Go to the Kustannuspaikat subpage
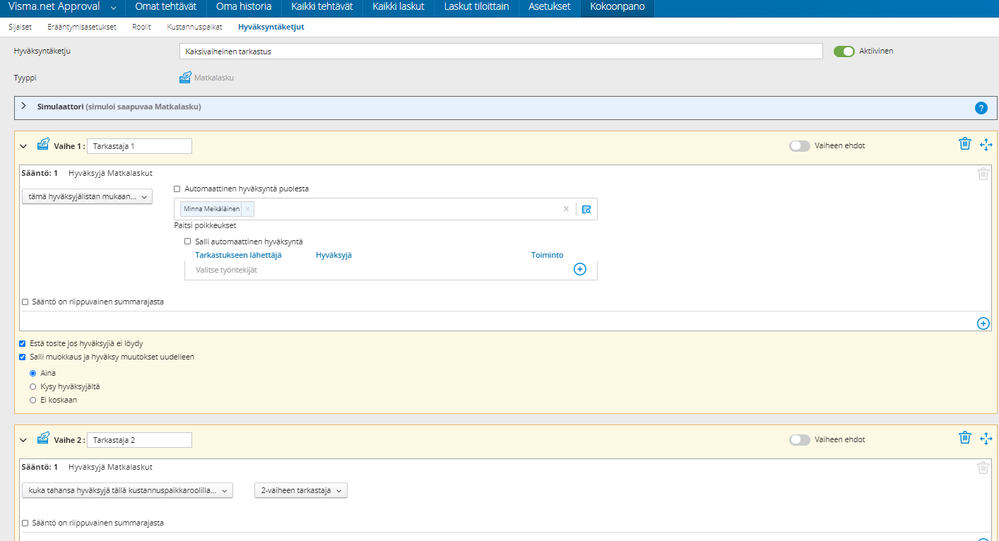The height and width of the screenshot is (541, 999). point(194,27)
